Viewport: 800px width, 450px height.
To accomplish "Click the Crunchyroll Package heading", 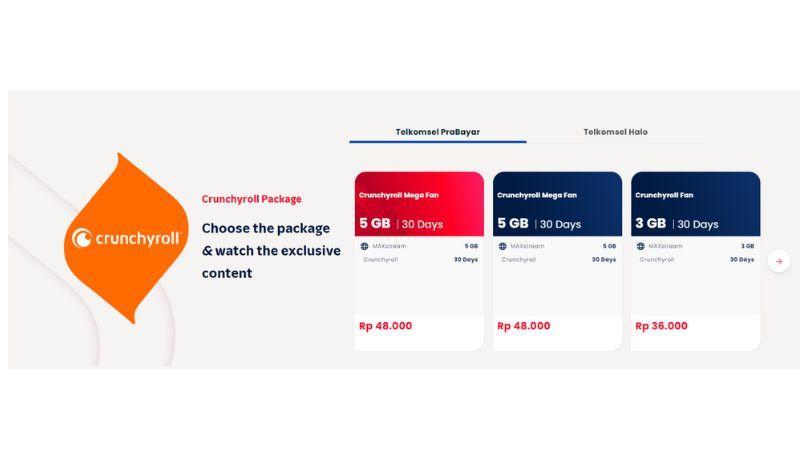I will [x=252, y=199].
